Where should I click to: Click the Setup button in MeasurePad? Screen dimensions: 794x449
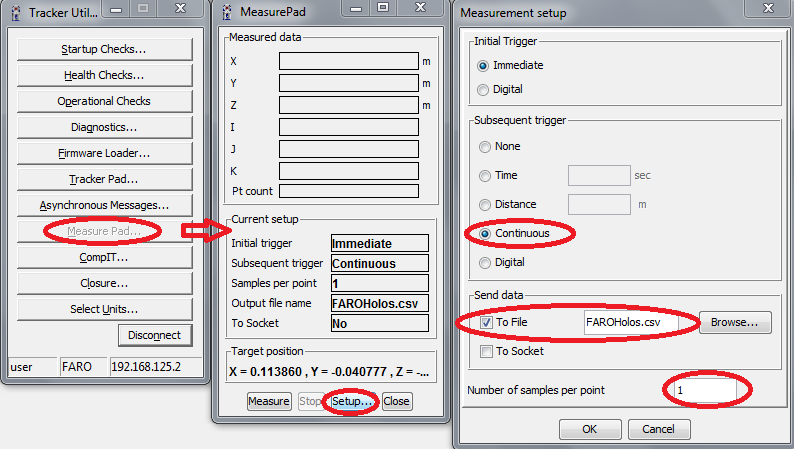click(x=353, y=401)
